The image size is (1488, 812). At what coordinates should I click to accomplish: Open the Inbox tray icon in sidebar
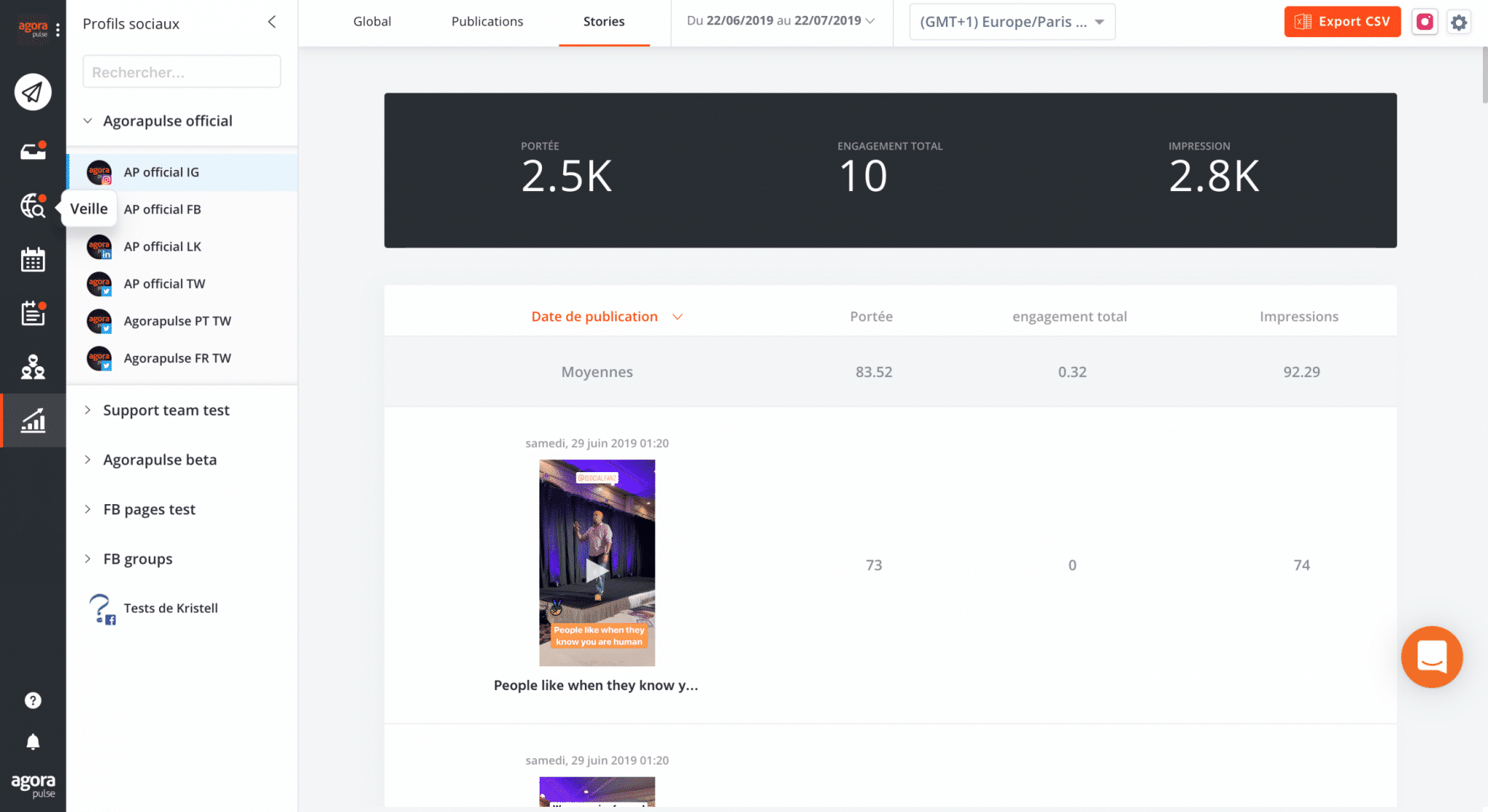tap(33, 151)
